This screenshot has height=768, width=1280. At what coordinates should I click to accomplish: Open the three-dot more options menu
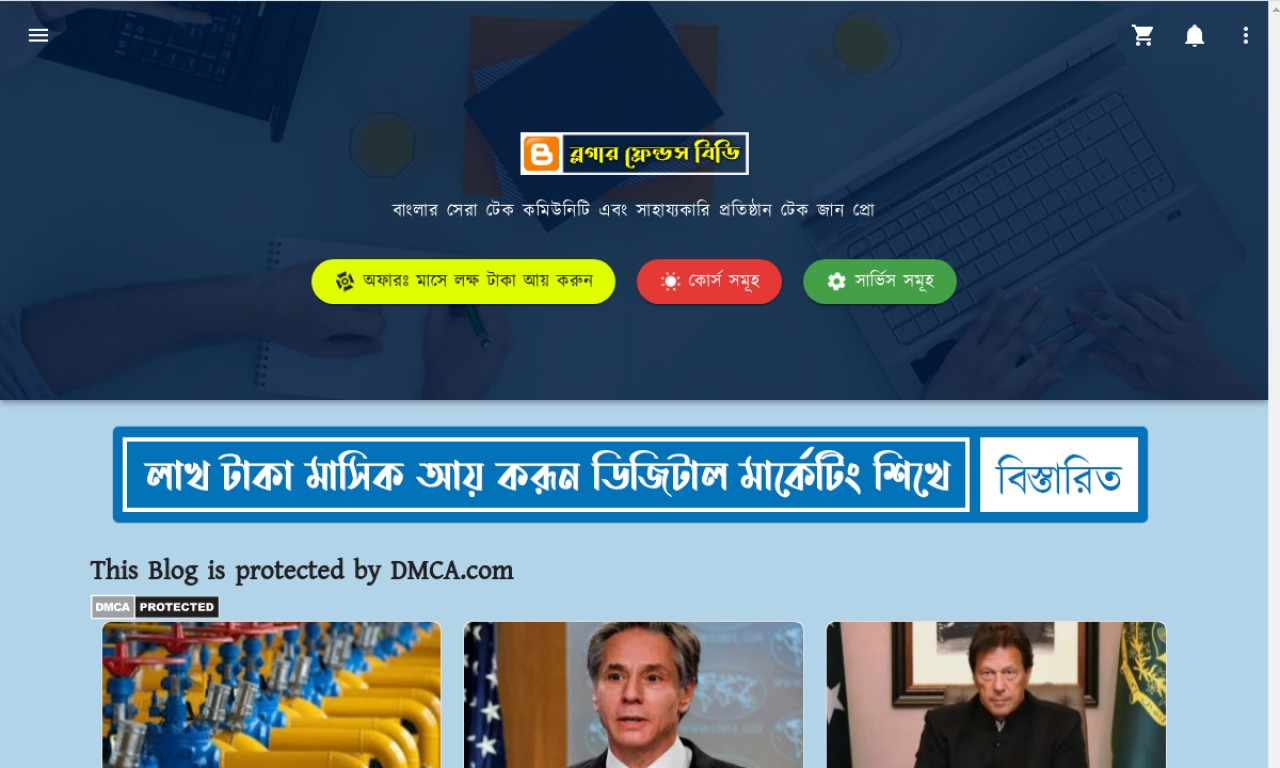point(1245,35)
